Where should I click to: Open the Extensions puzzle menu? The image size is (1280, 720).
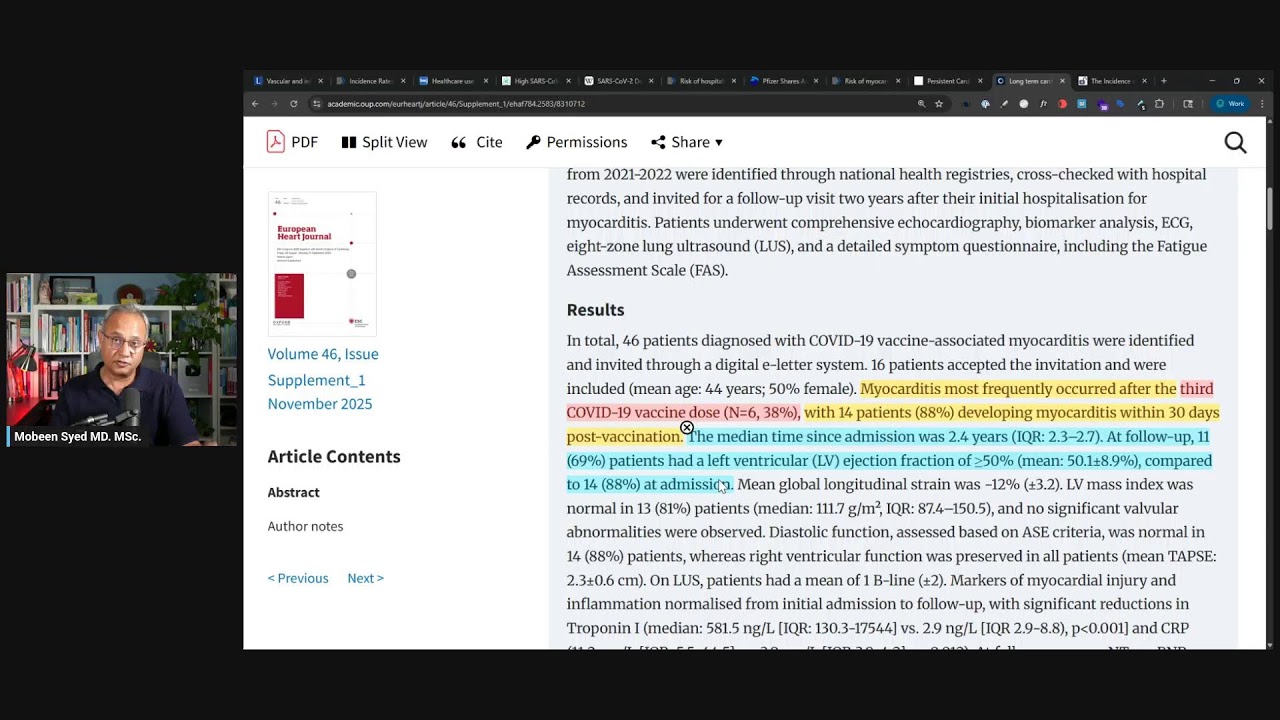click(x=1159, y=104)
